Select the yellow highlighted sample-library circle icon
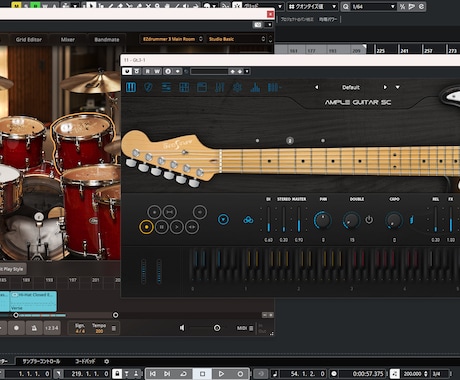460x380 pixels. [x=146, y=227]
